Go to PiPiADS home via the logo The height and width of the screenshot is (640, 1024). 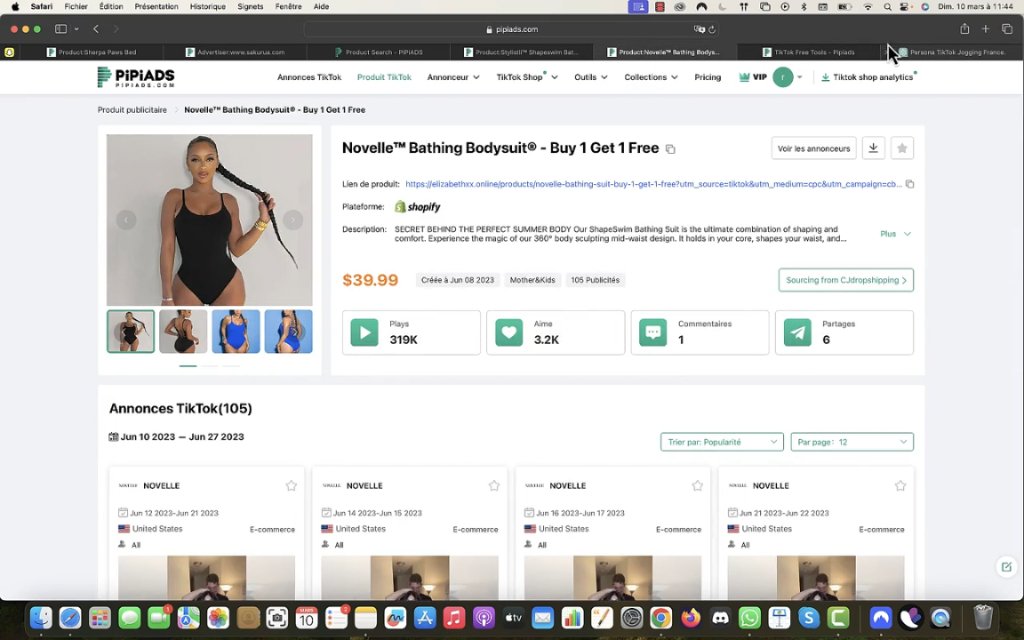click(x=136, y=77)
